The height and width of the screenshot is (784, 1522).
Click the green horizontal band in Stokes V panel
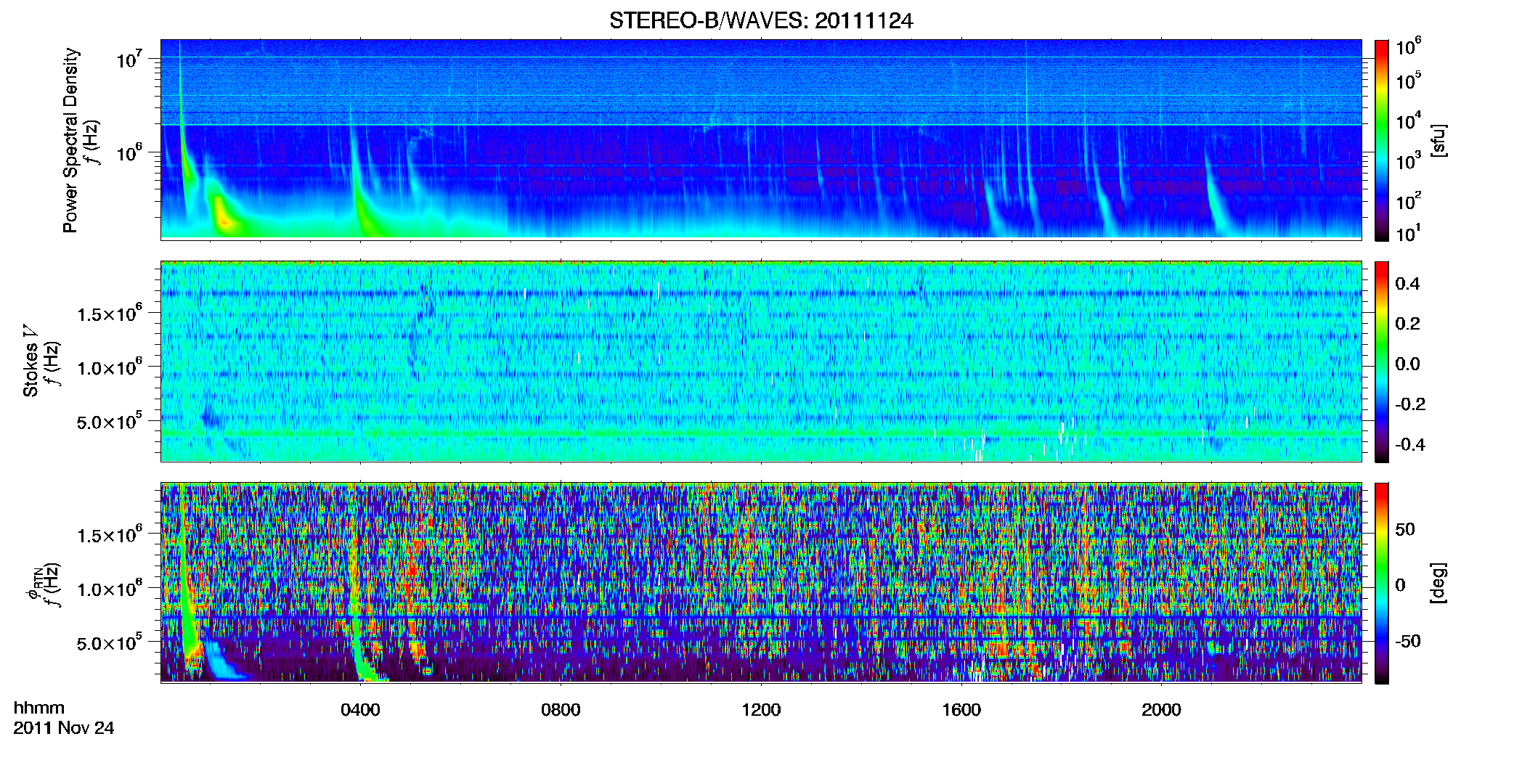(761, 433)
